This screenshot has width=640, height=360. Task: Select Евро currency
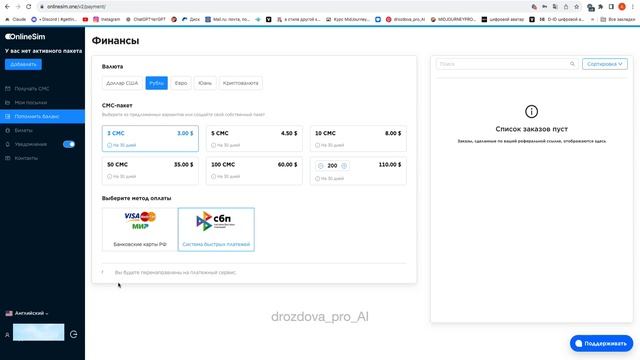[181, 83]
